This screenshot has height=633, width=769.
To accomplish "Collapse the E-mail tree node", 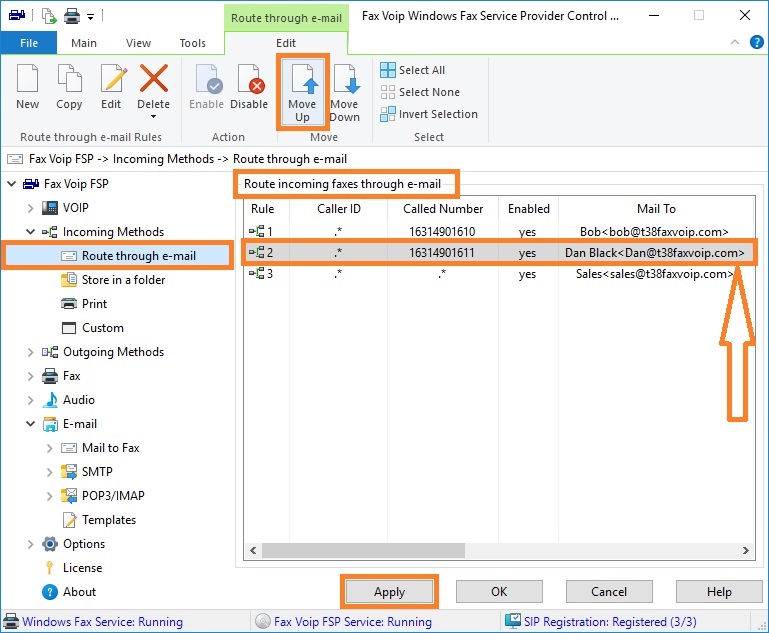I will point(30,424).
